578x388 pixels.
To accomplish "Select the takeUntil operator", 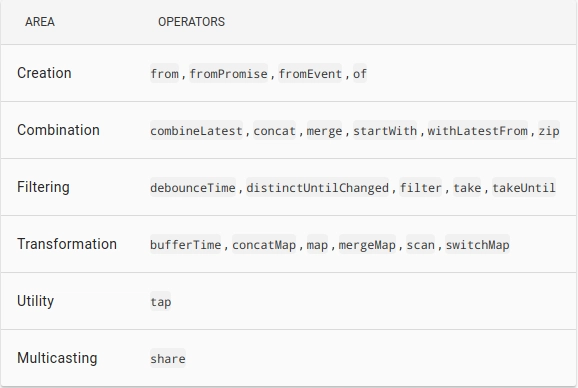I will pos(524,187).
